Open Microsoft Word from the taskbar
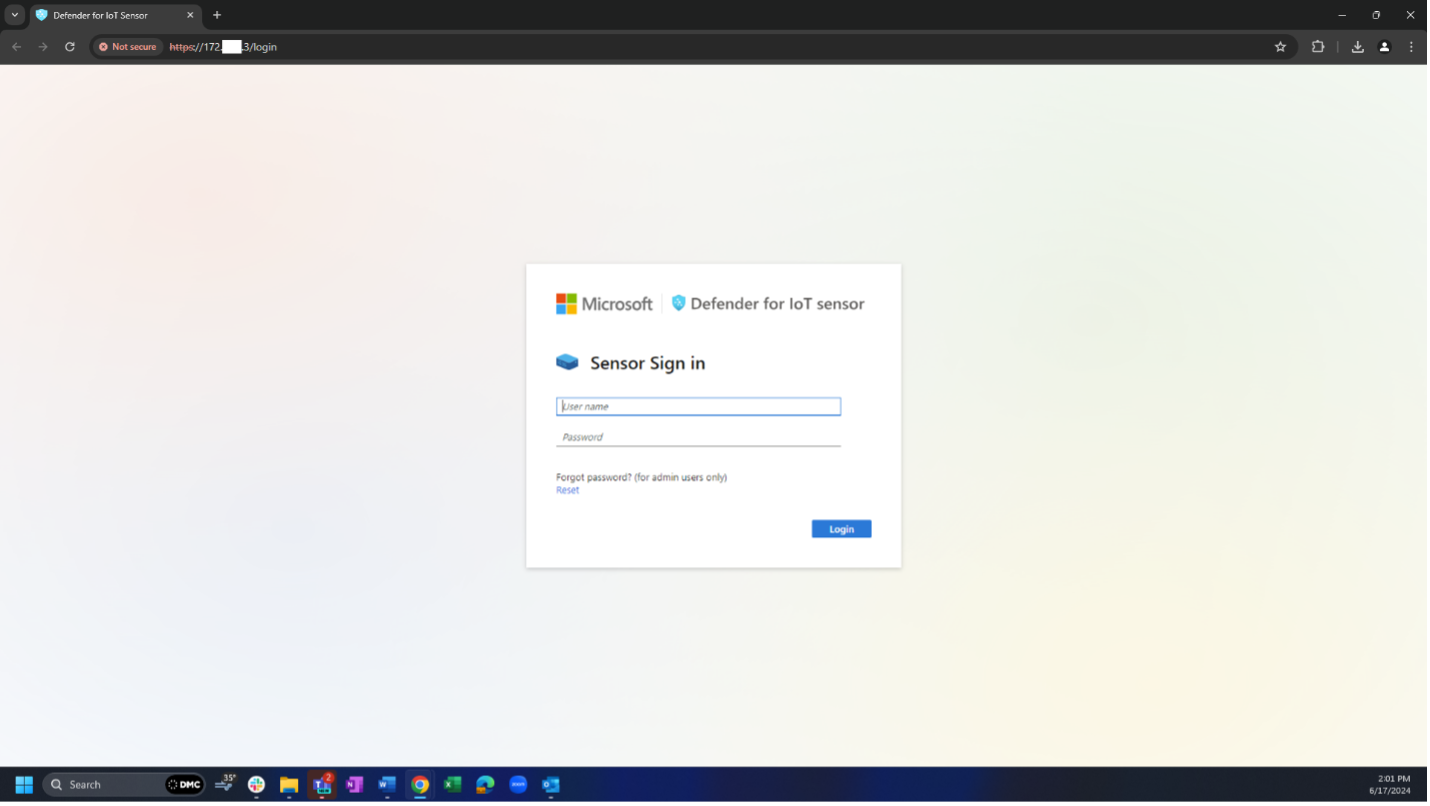This screenshot has height=806, width=1430. 387,785
